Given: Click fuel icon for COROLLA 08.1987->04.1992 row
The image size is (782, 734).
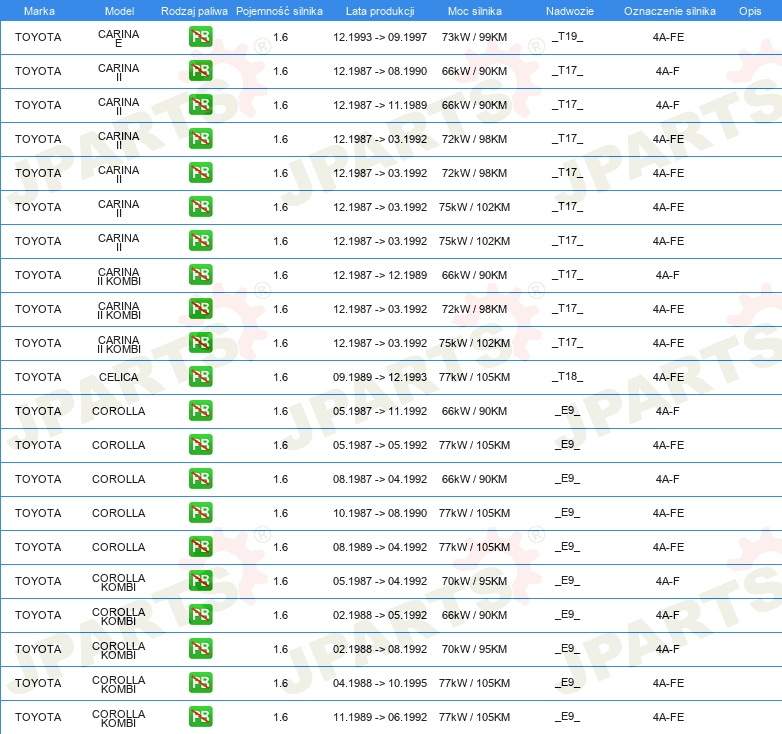Looking at the screenshot, I should tap(200, 479).
